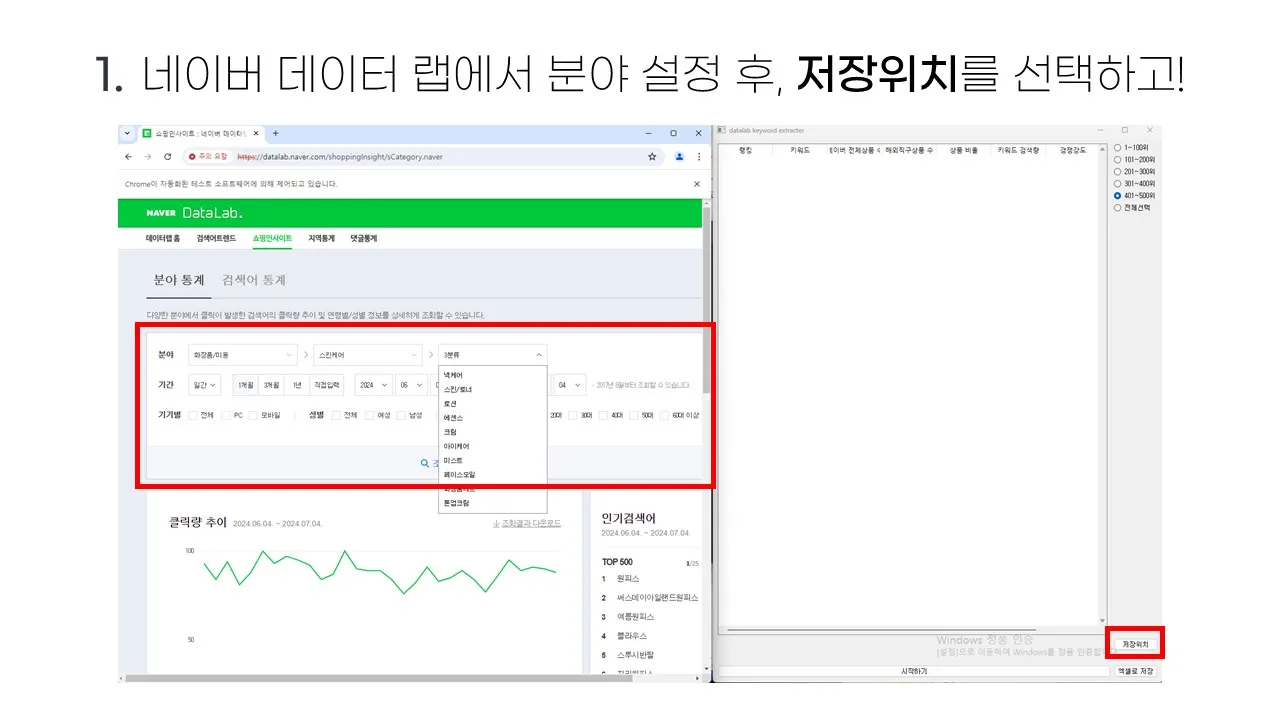Open 검색어트렌드 menu

click(216, 239)
